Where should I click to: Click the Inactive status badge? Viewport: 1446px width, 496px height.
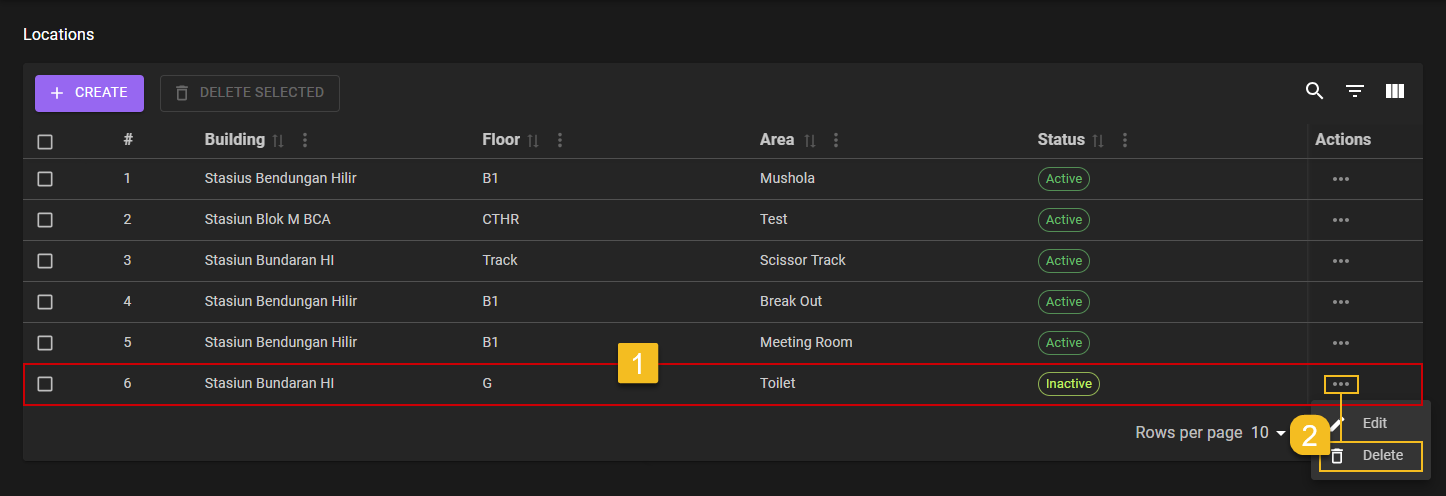point(1068,384)
